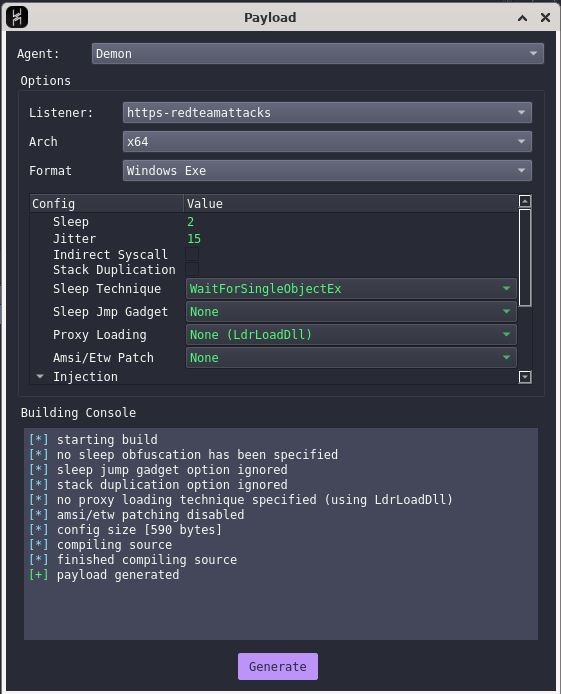Click the Config column header
Screen dimensions: 561x694
point(107,204)
